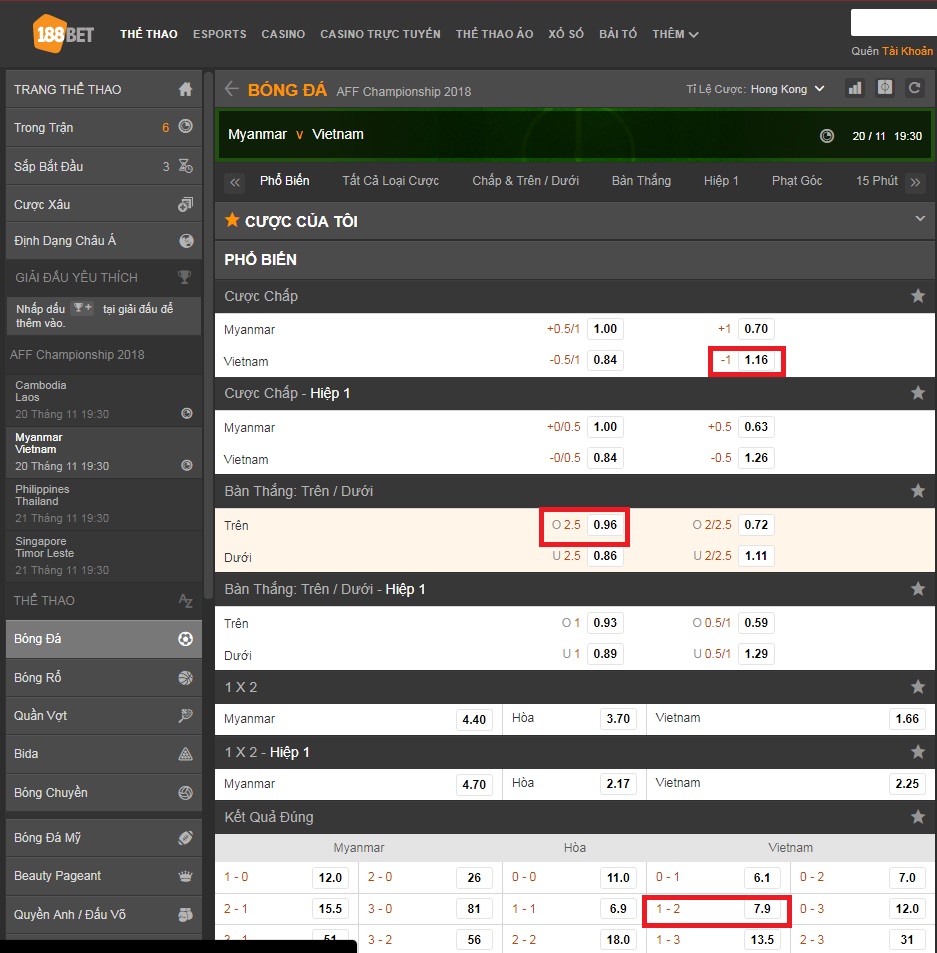This screenshot has height=953, width=937.
Task: Open Philippines Thailand match in sidebar
Action: [104, 503]
